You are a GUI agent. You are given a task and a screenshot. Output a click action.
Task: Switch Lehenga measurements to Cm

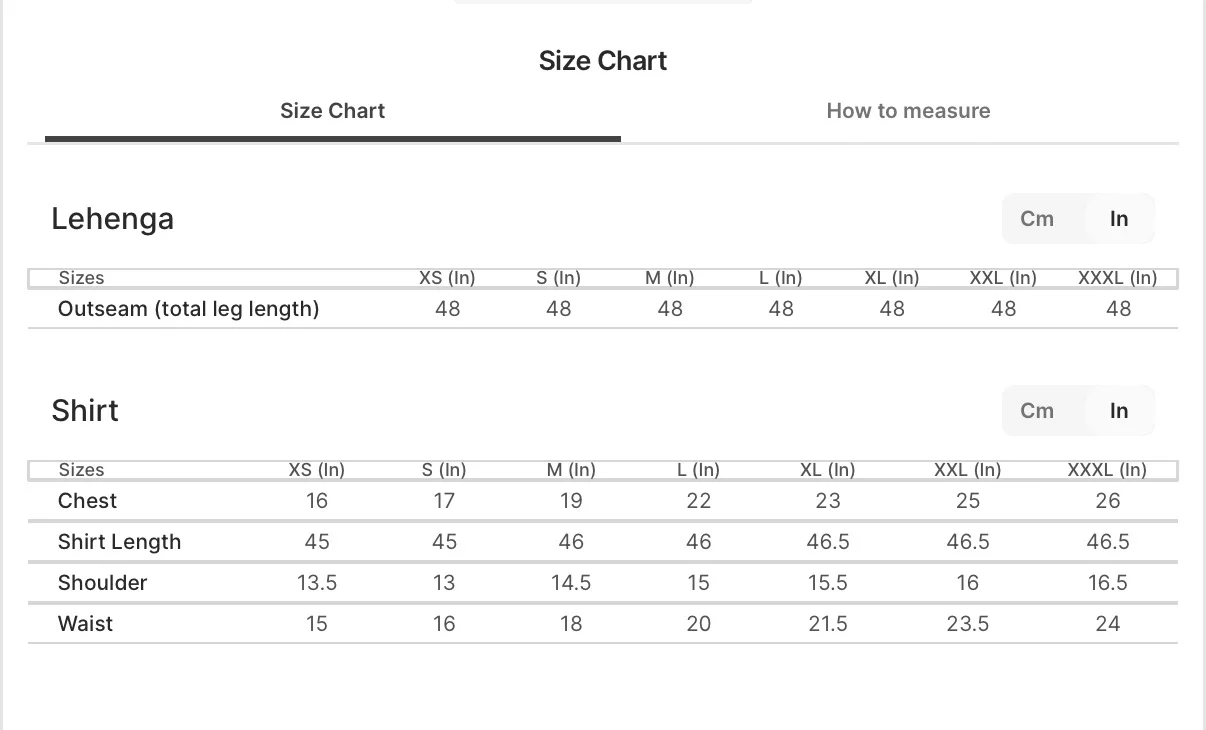point(1037,219)
